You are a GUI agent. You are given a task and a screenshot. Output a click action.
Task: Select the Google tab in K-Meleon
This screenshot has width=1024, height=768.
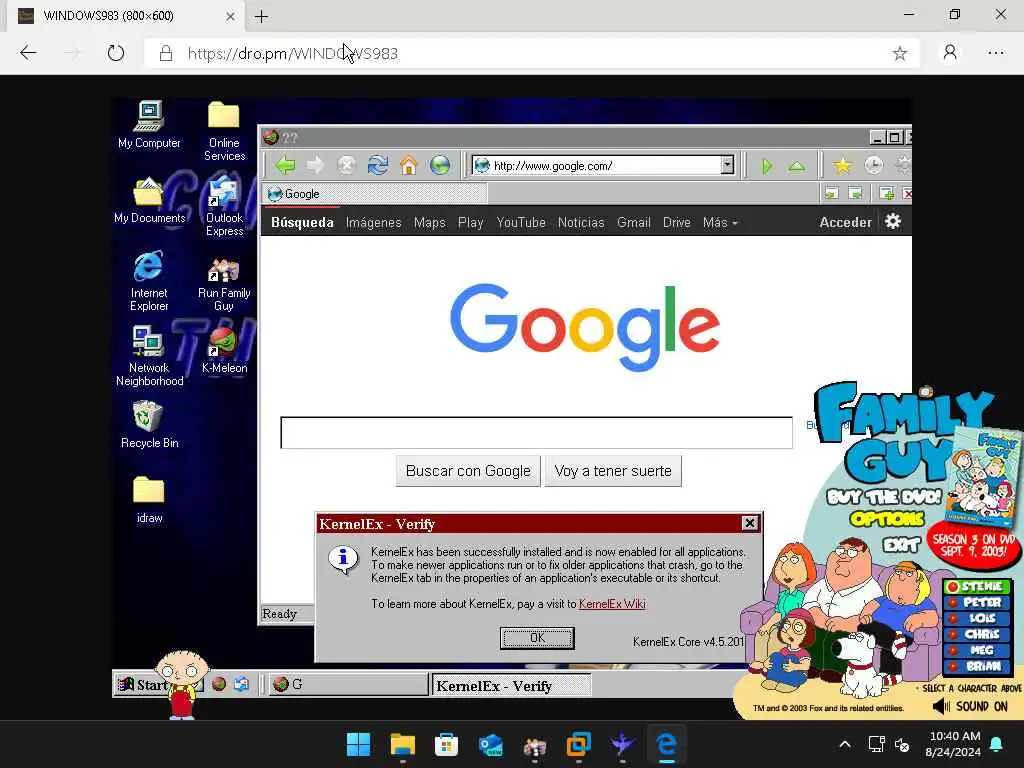tap(374, 194)
